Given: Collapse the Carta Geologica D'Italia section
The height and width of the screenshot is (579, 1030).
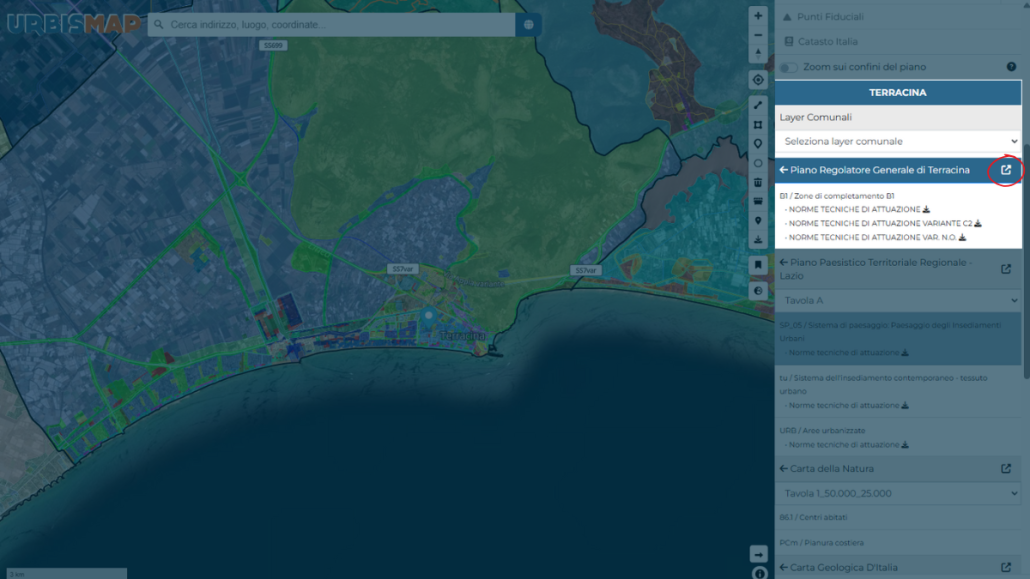Looking at the screenshot, I should pyautogui.click(x=784, y=567).
